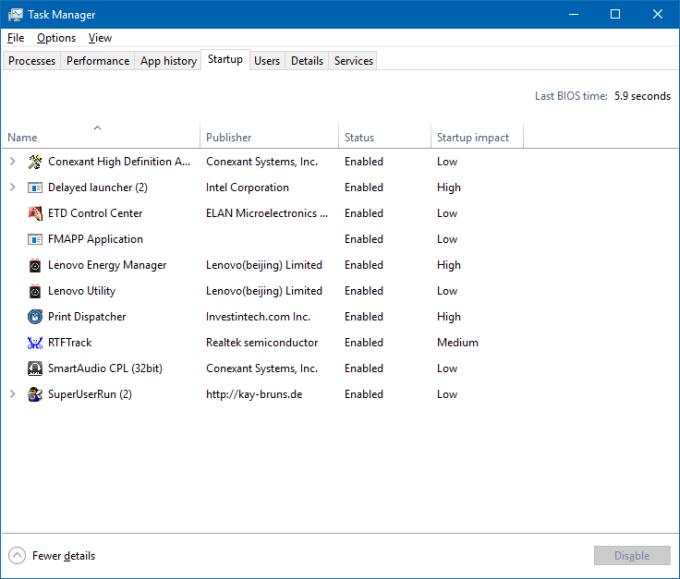The height and width of the screenshot is (579, 680).
Task: Click the Task Manager title bar icon
Action: 15,15
